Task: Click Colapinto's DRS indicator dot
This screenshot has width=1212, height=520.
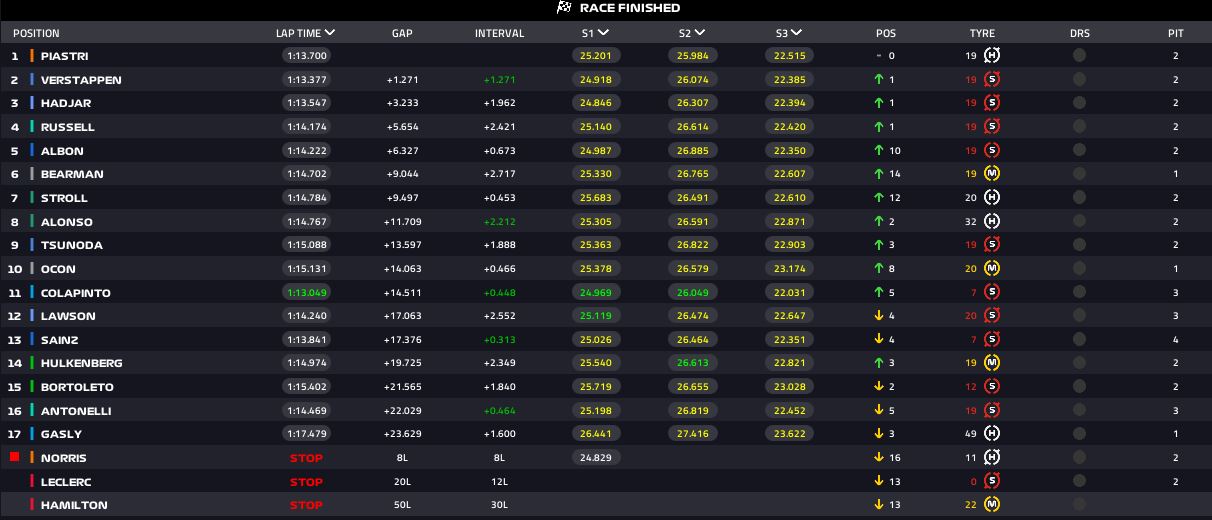Action: [x=1079, y=293]
